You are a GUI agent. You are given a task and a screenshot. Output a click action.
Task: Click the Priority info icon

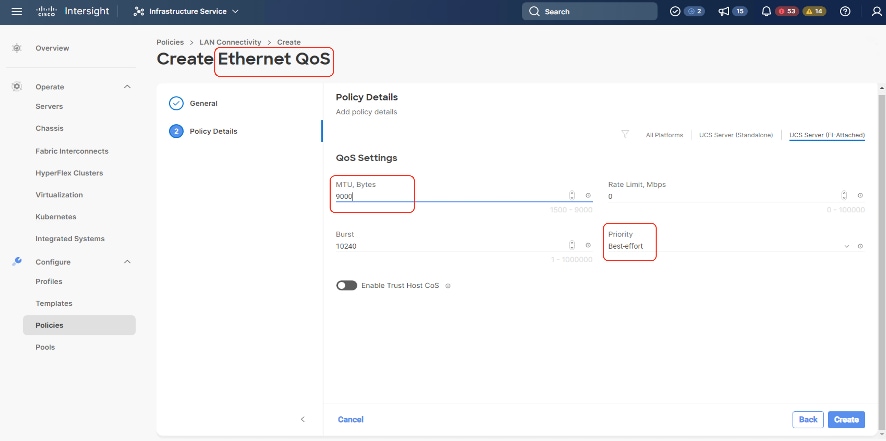click(860, 246)
